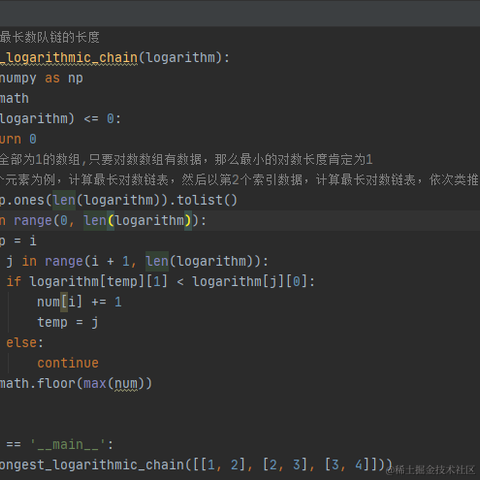480x480 pixels.
Task: Click the 'math.floor(max(num))' line
Action: click(76, 383)
